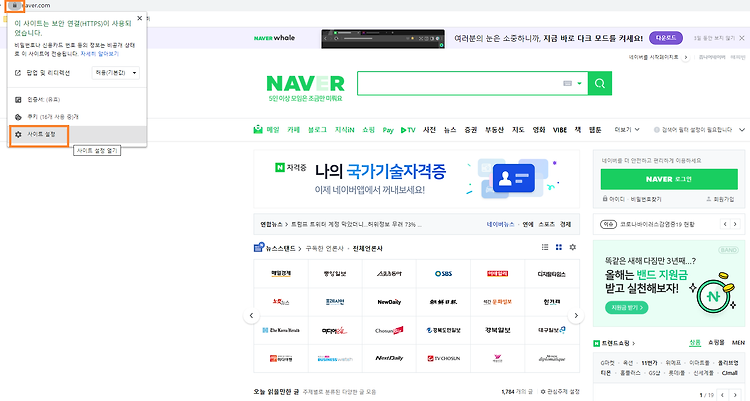750x401 pixels.
Task: Open the 회원가입 sign-up link
Action: click(x=720, y=199)
